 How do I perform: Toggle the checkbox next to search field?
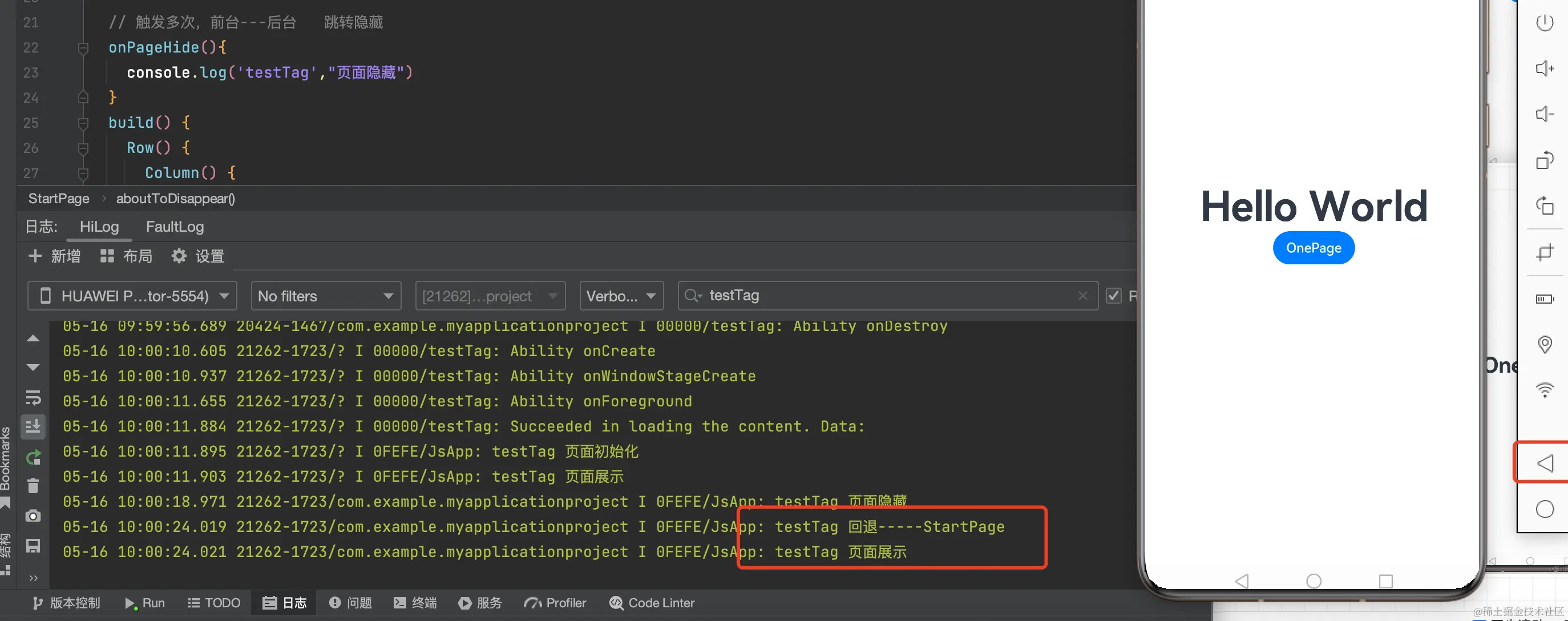tap(1113, 296)
